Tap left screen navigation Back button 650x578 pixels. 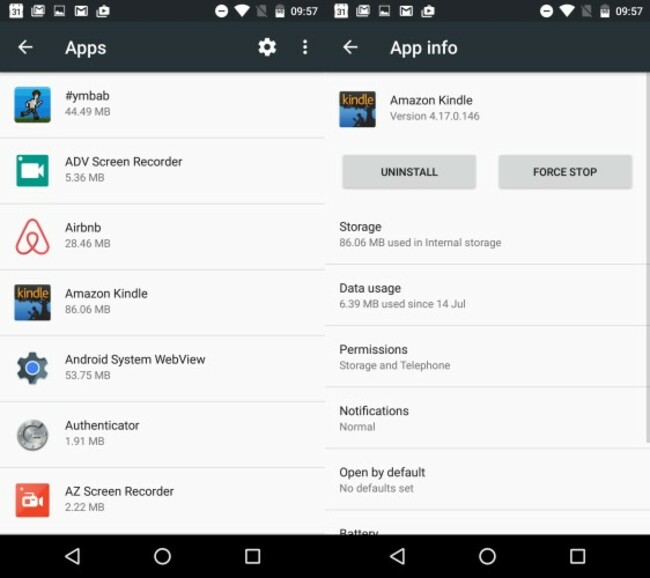[x=73, y=556]
